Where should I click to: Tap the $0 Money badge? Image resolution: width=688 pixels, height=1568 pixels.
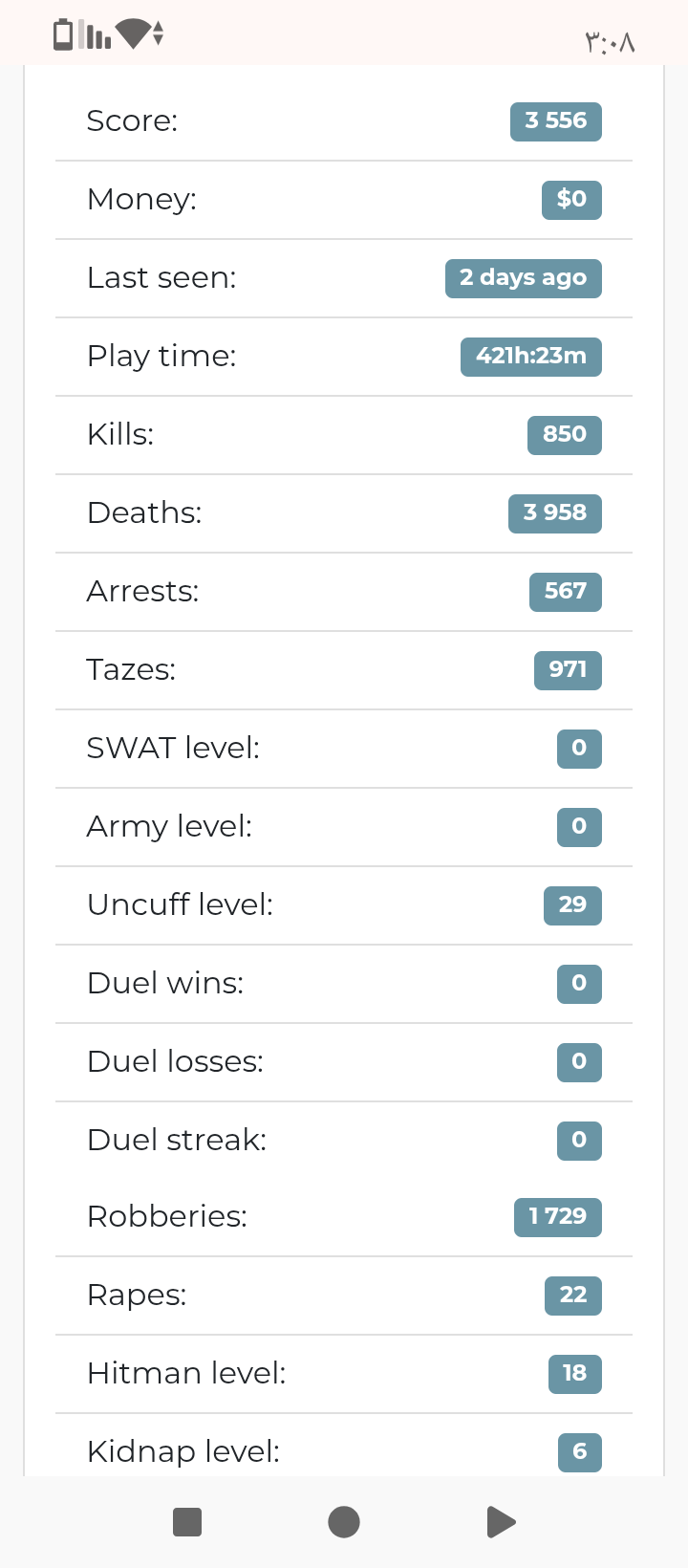571,200
